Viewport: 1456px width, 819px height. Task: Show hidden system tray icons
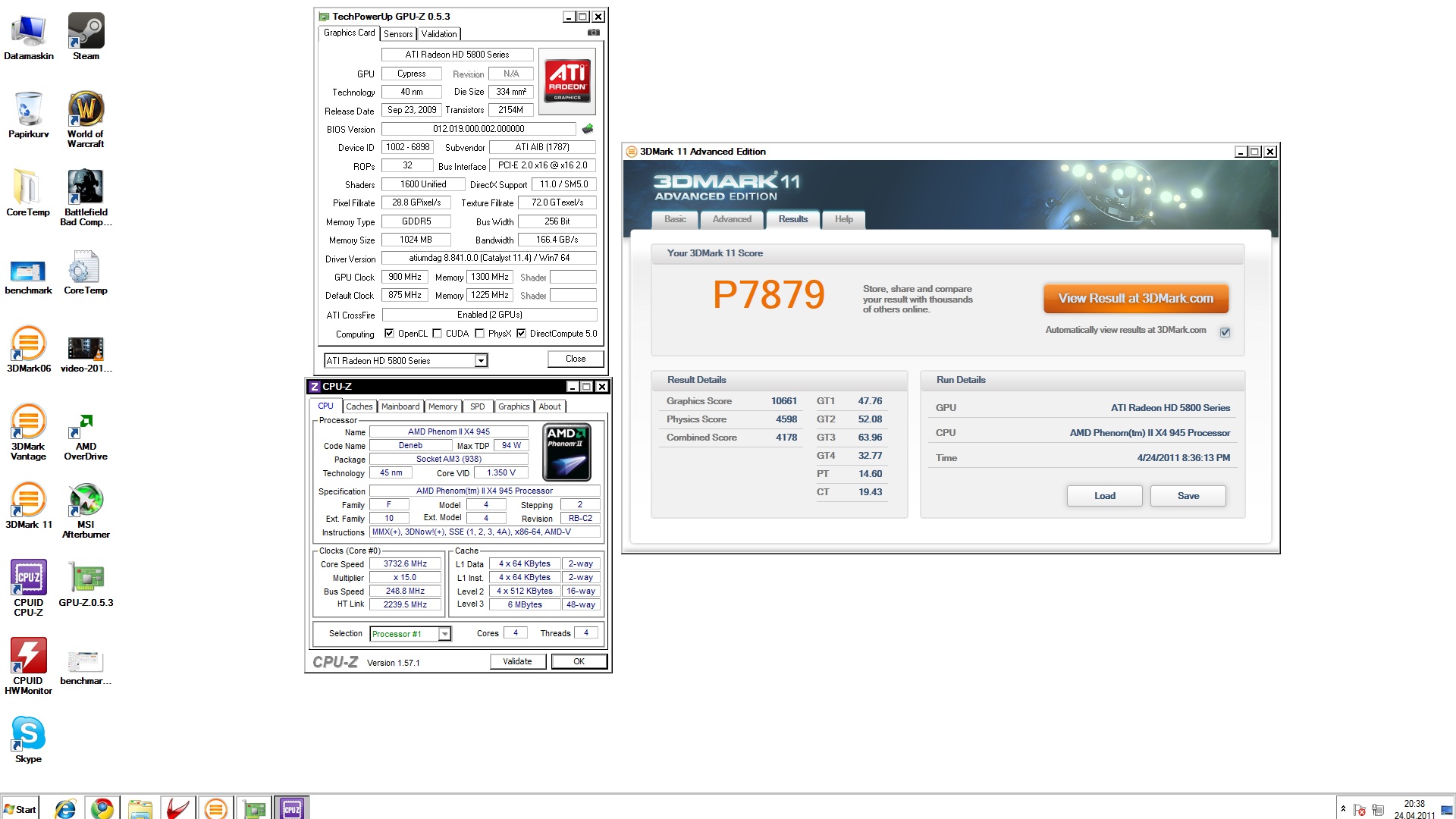coord(1343,809)
